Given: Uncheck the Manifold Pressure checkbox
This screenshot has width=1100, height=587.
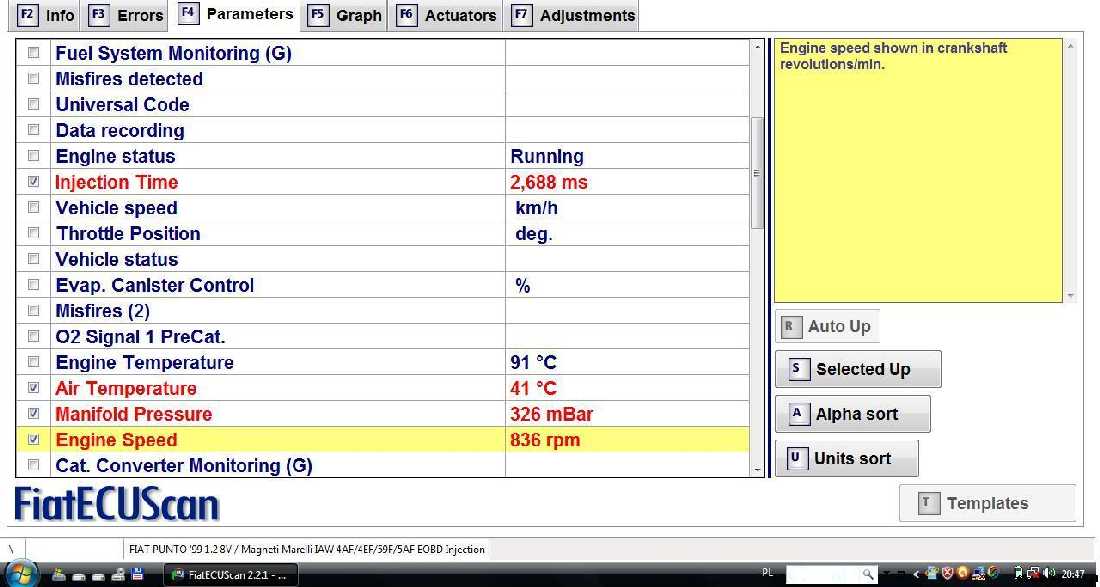Looking at the screenshot, I should [33, 414].
